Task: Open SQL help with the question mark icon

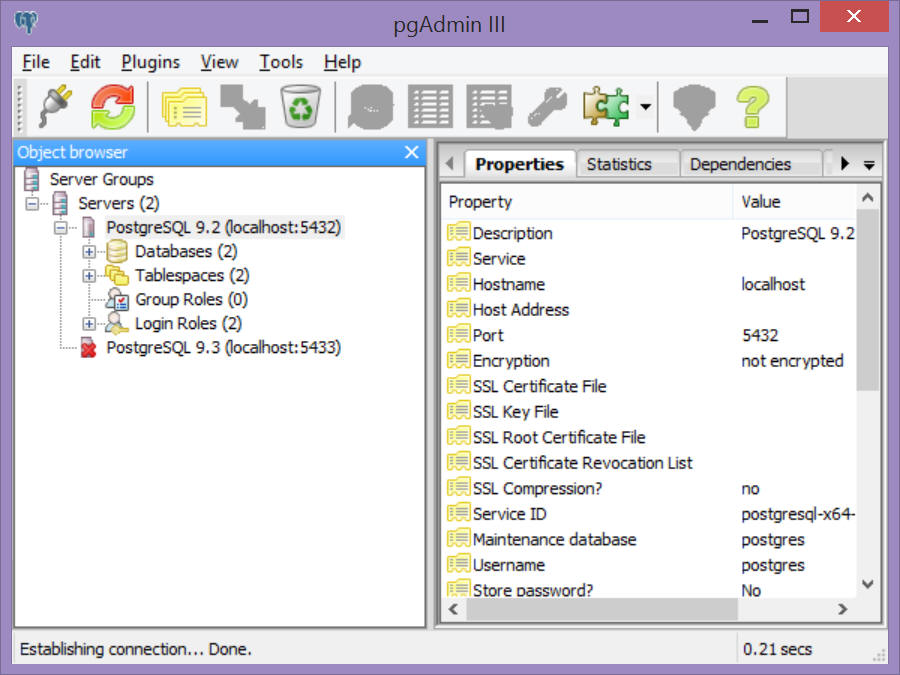Action: point(752,107)
